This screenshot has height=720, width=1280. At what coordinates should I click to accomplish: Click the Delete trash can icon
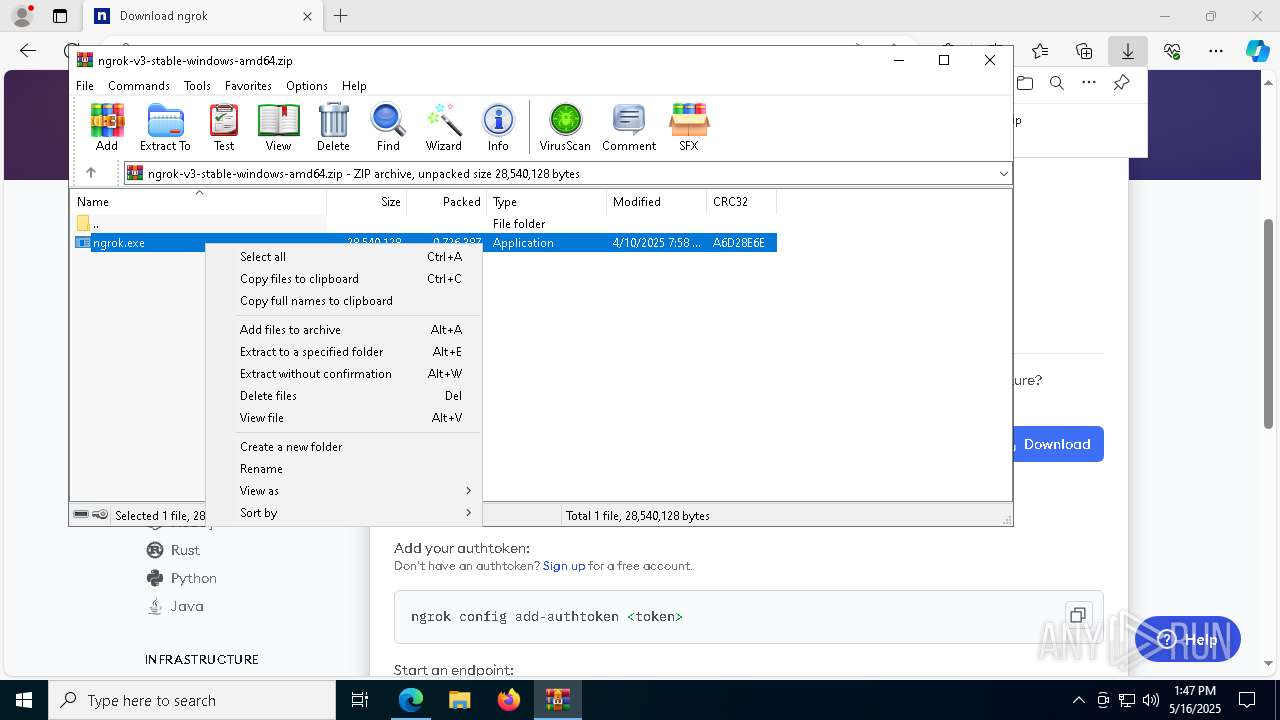pyautogui.click(x=333, y=127)
